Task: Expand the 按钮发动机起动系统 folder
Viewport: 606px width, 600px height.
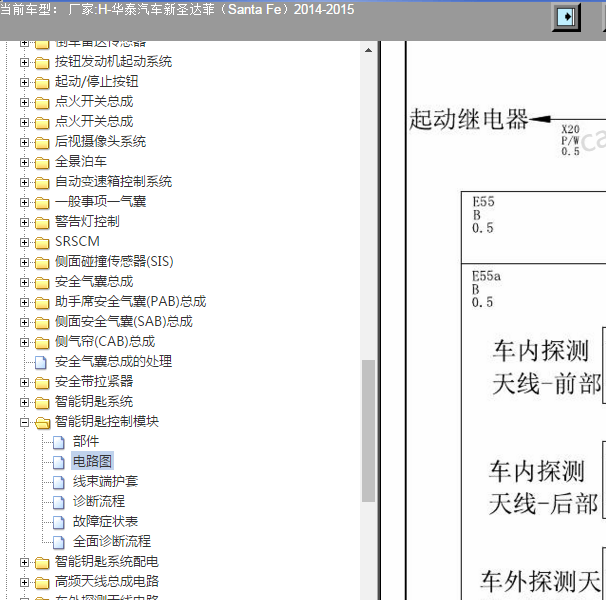Action: click(x=24, y=62)
